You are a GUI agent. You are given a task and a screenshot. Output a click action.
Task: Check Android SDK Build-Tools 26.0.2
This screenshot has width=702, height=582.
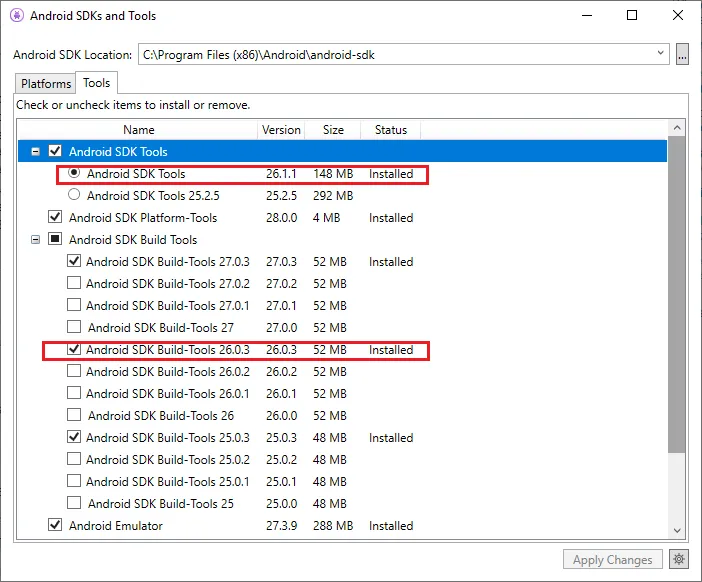(x=74, y=371)
